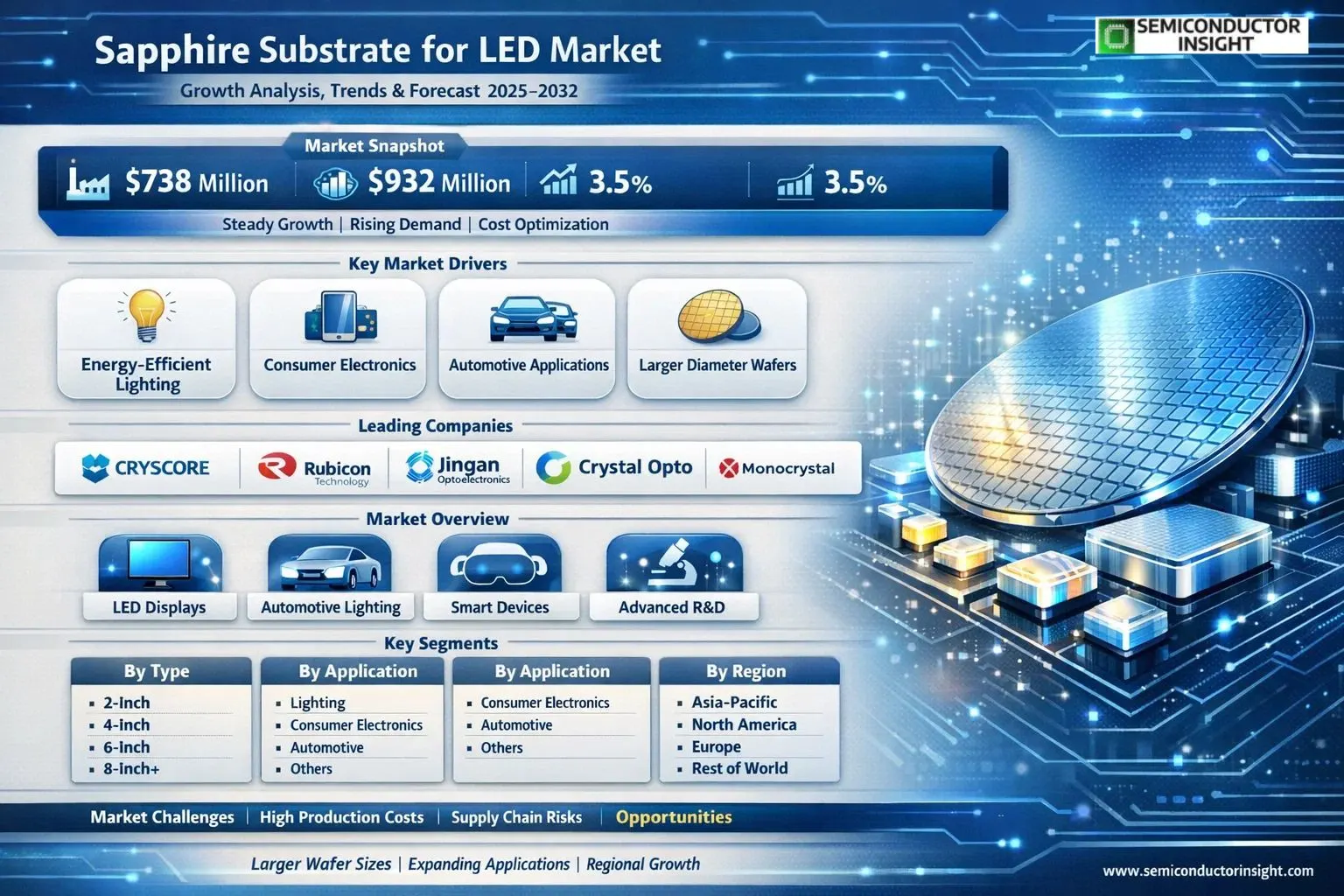Click the Sapphire Substrate for LED Market title

click(x=378, y=51)
